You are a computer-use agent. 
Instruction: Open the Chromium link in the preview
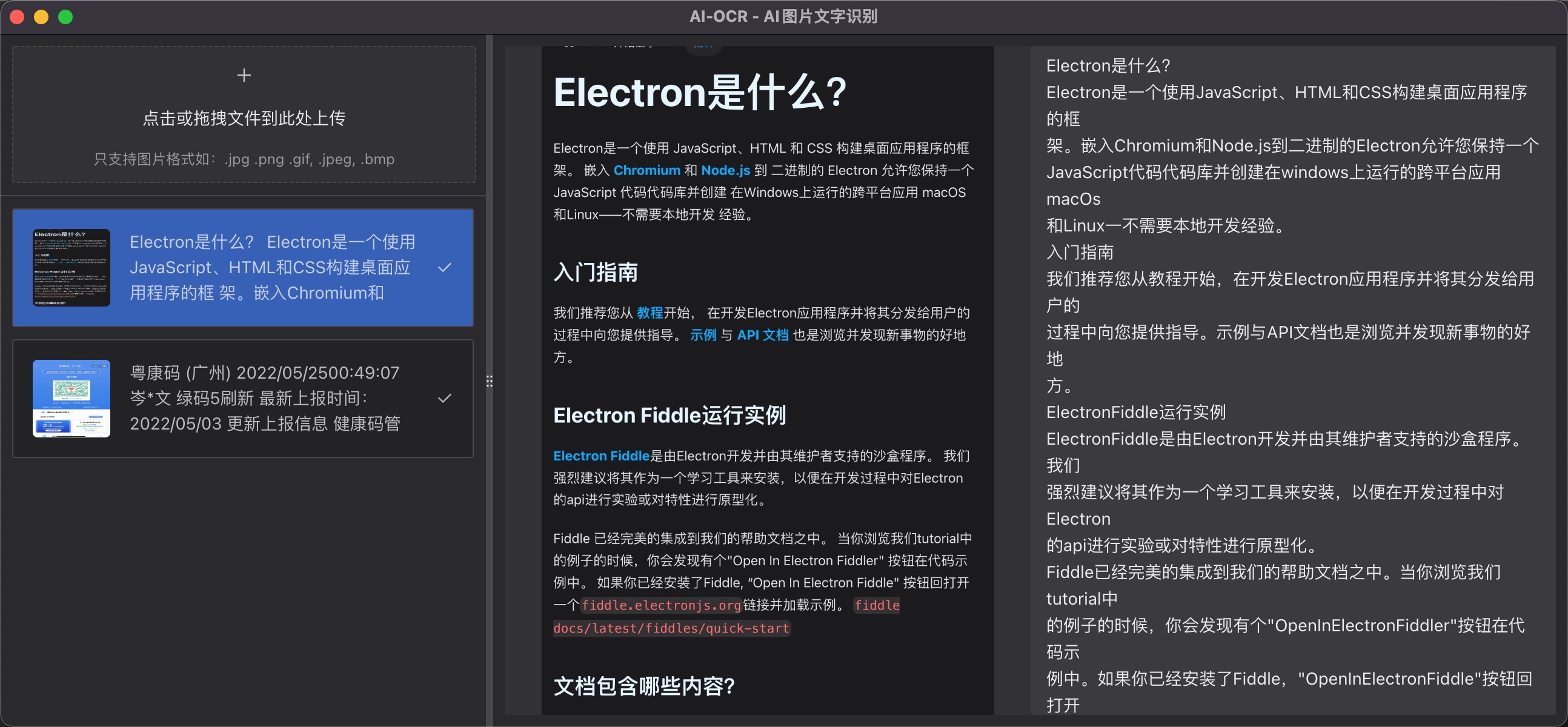click(647, 170)
